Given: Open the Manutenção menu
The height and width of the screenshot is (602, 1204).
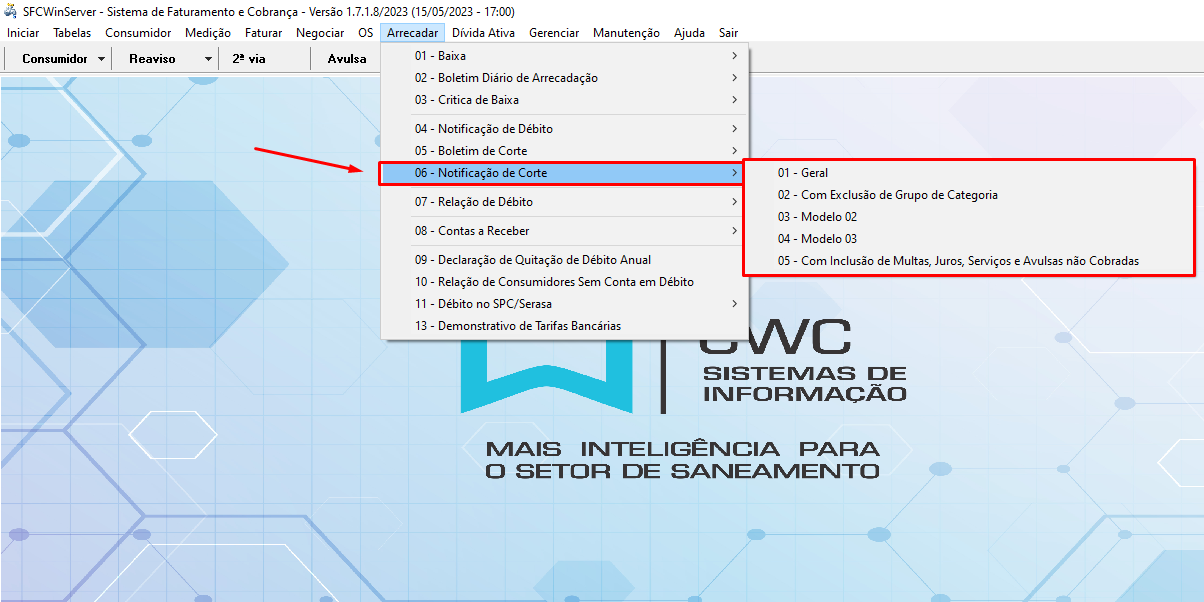Looking at the screenshot, I should tap(626, 33).
